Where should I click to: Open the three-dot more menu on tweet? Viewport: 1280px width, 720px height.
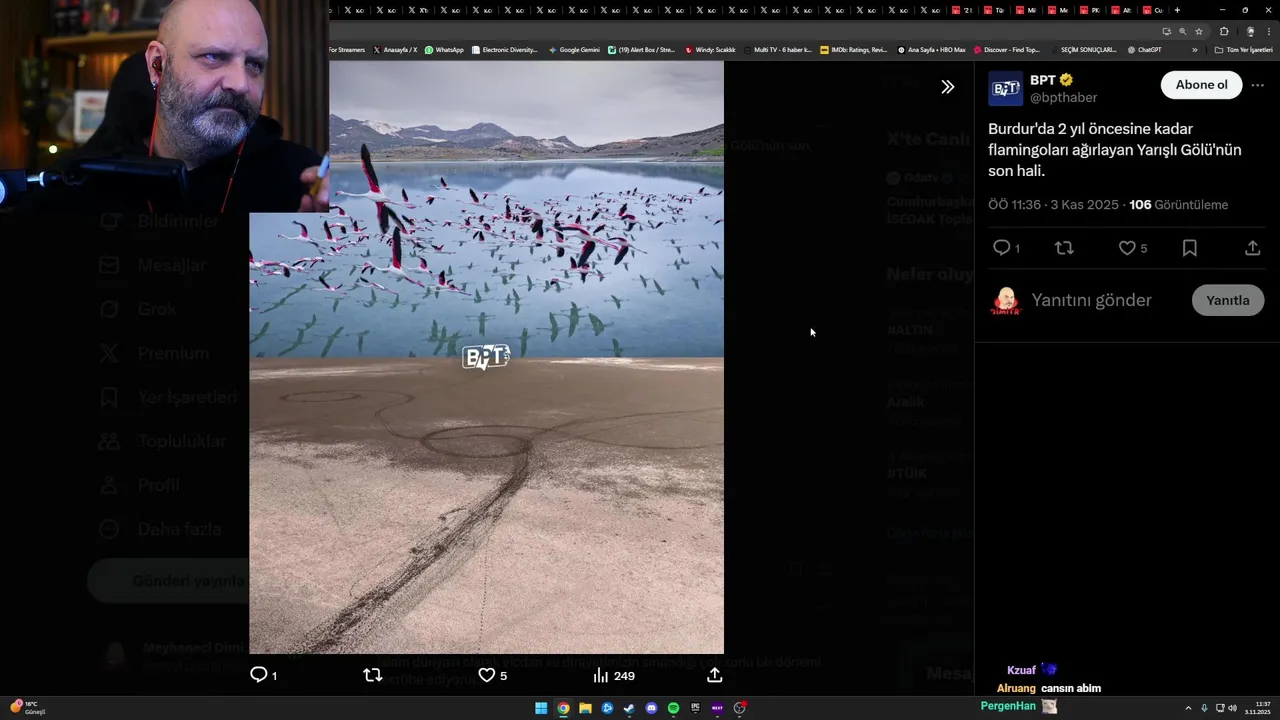1257,86
